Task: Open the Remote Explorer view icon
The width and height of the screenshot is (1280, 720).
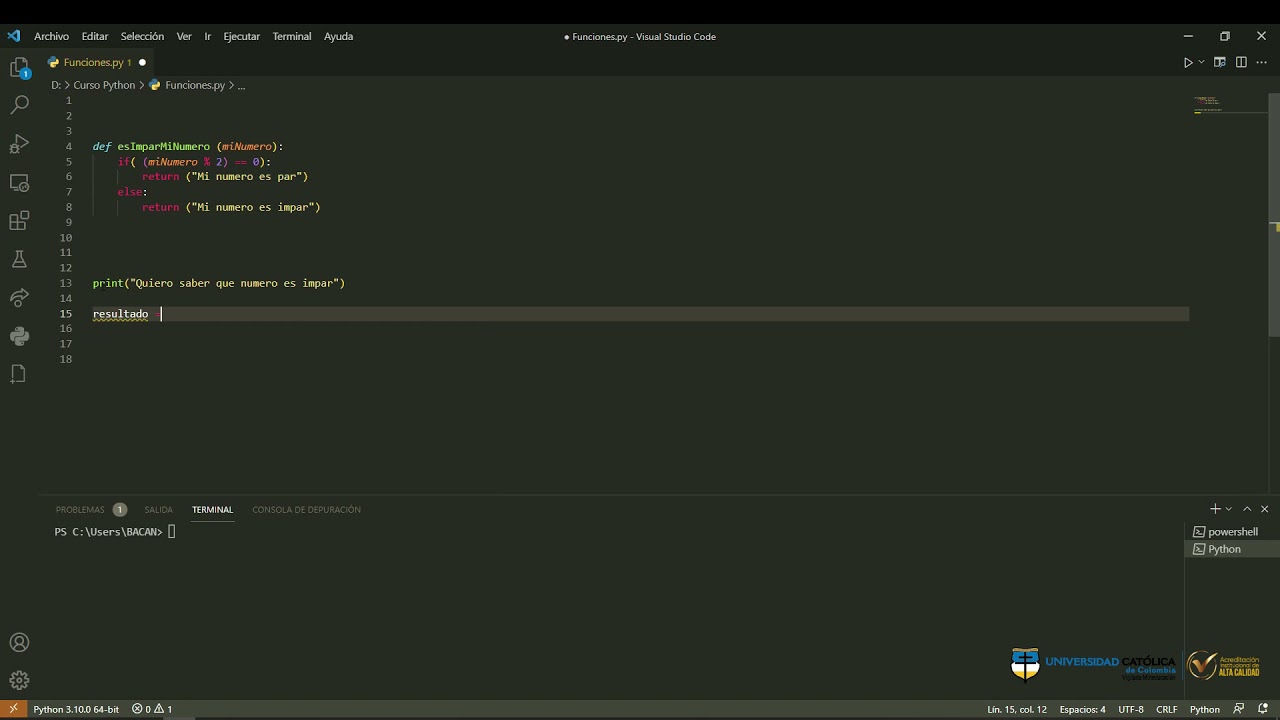Action: 19,183
